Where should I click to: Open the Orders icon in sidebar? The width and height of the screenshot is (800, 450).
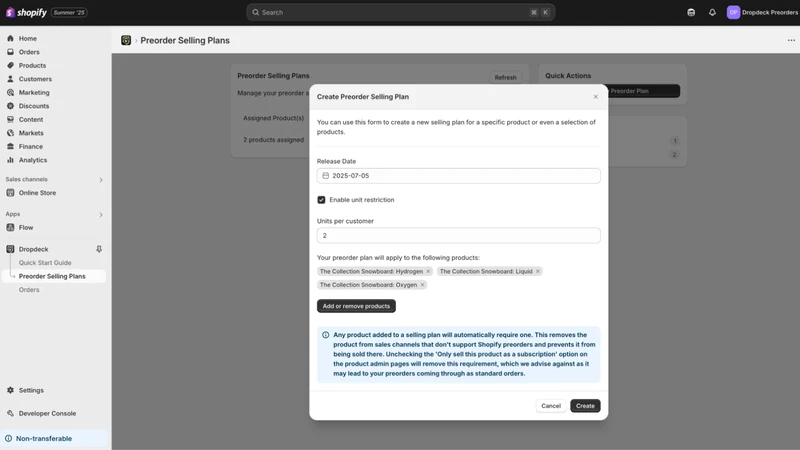click(10, 52)
